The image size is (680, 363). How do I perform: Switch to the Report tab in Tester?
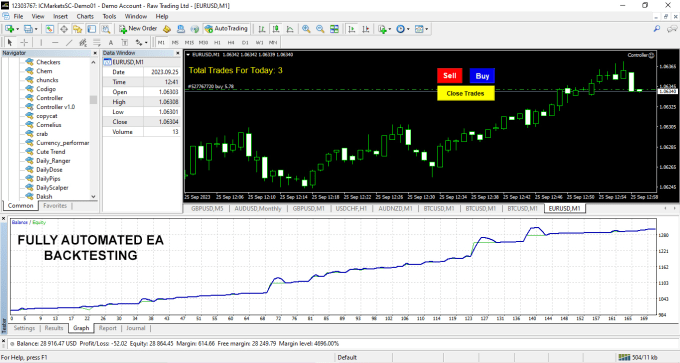pos(108,328)
